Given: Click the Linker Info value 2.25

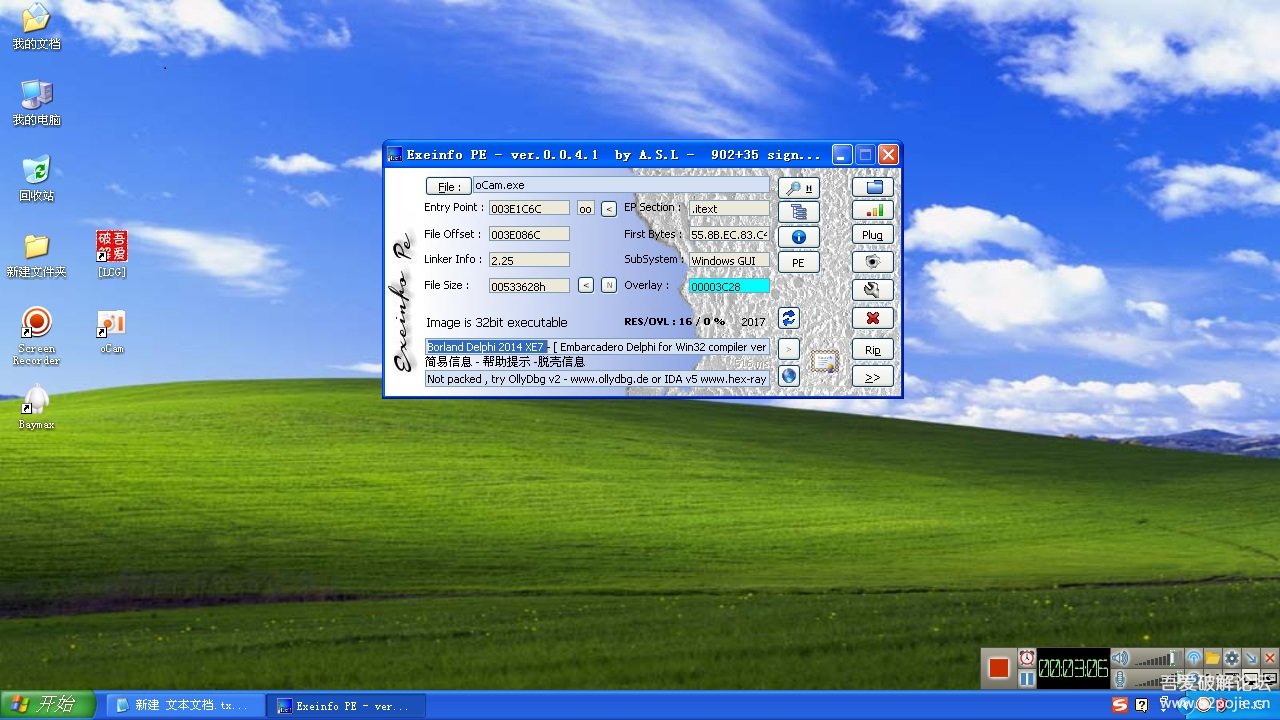Looking at the screenshot, I should coord(529,260).
